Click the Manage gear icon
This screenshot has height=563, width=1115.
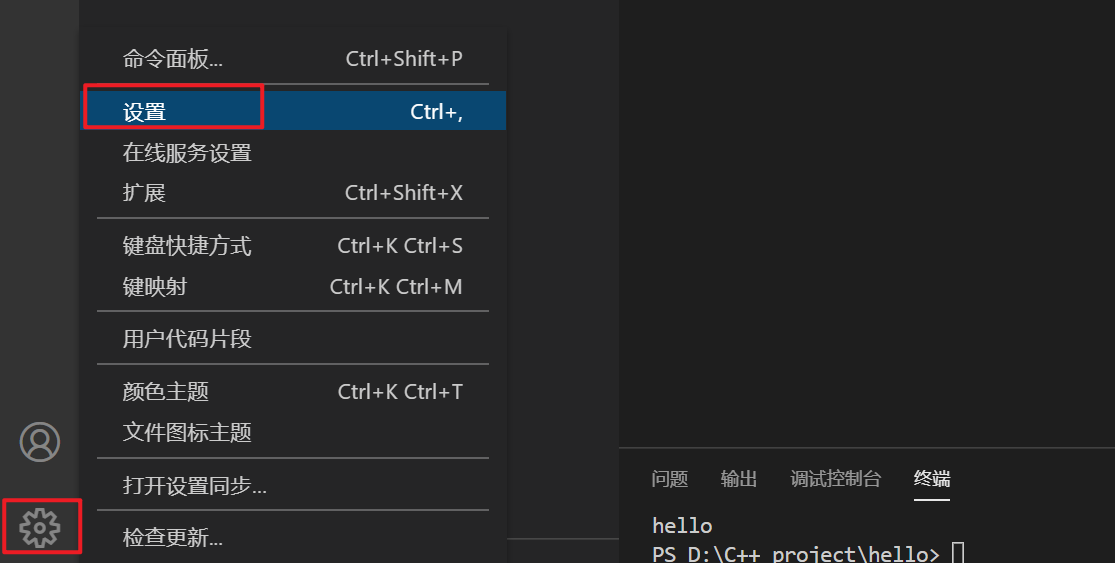point(40,527)
